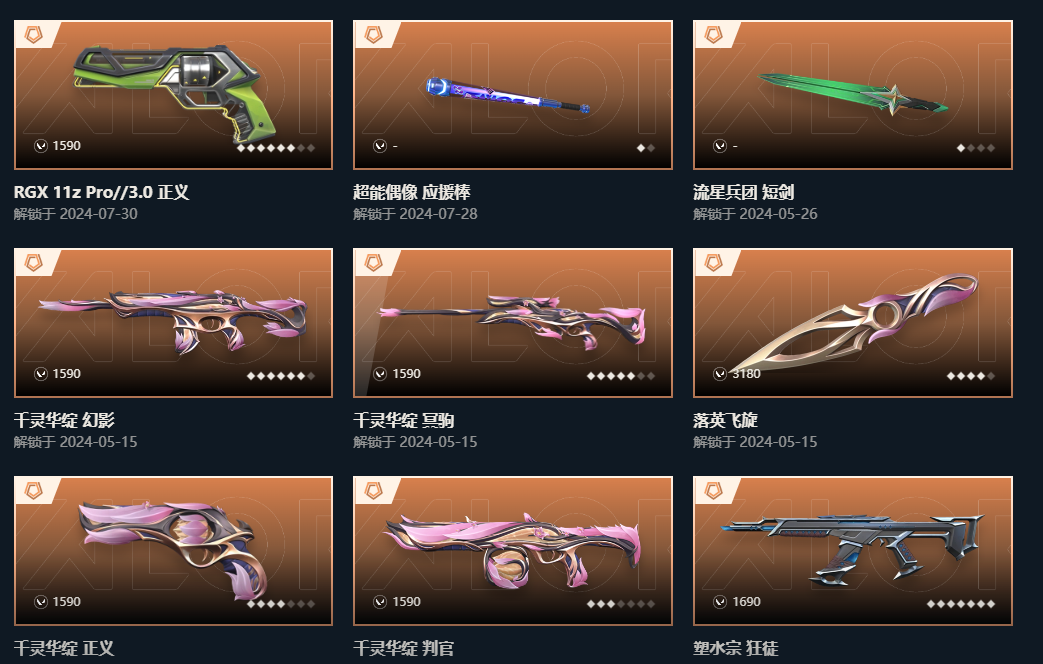Select the 塑水宗 狂徒 rifle thumbnail

(x=853, y=551)
